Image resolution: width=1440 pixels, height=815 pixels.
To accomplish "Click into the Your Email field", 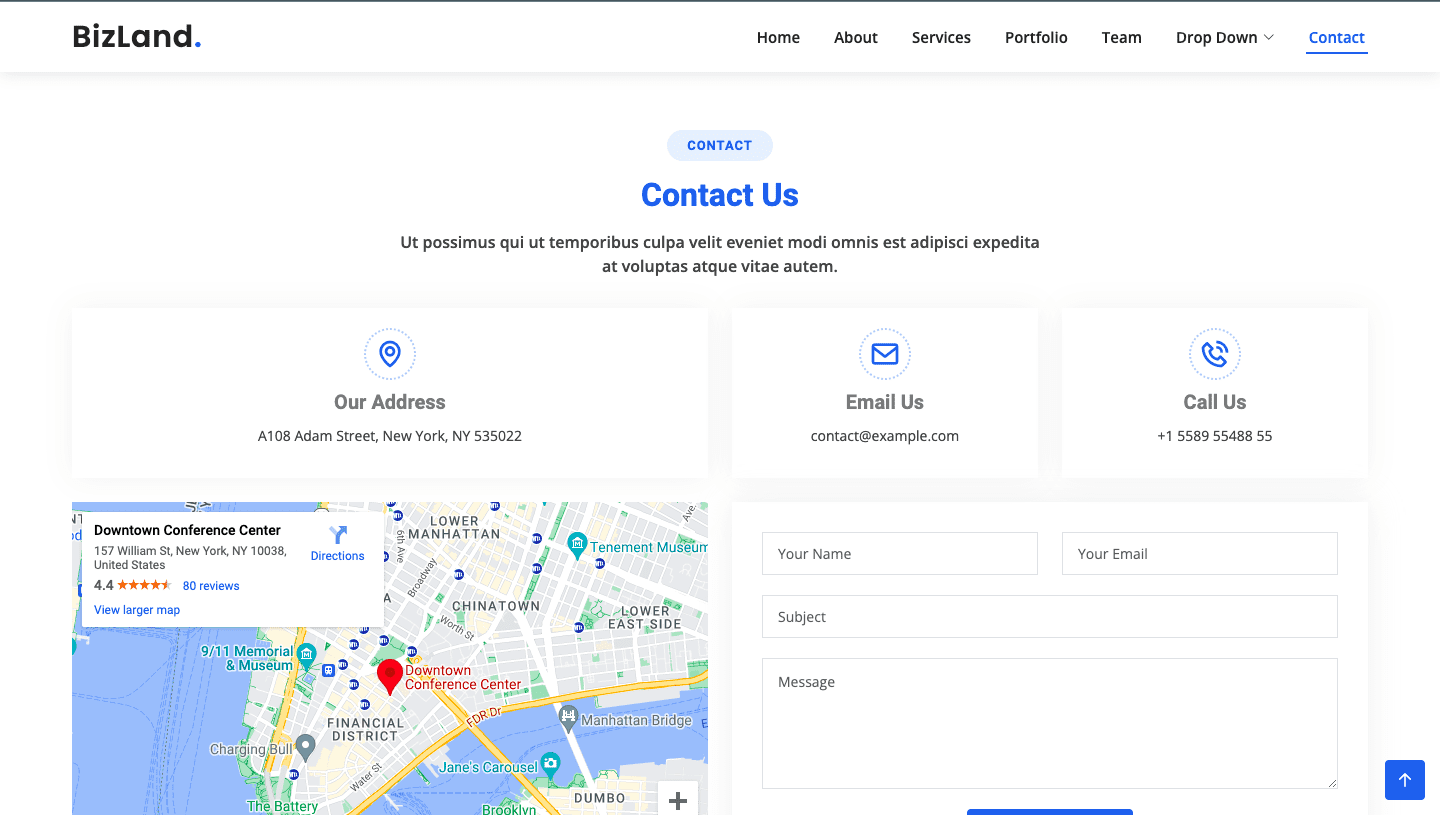I will [x=1200, y=554].
